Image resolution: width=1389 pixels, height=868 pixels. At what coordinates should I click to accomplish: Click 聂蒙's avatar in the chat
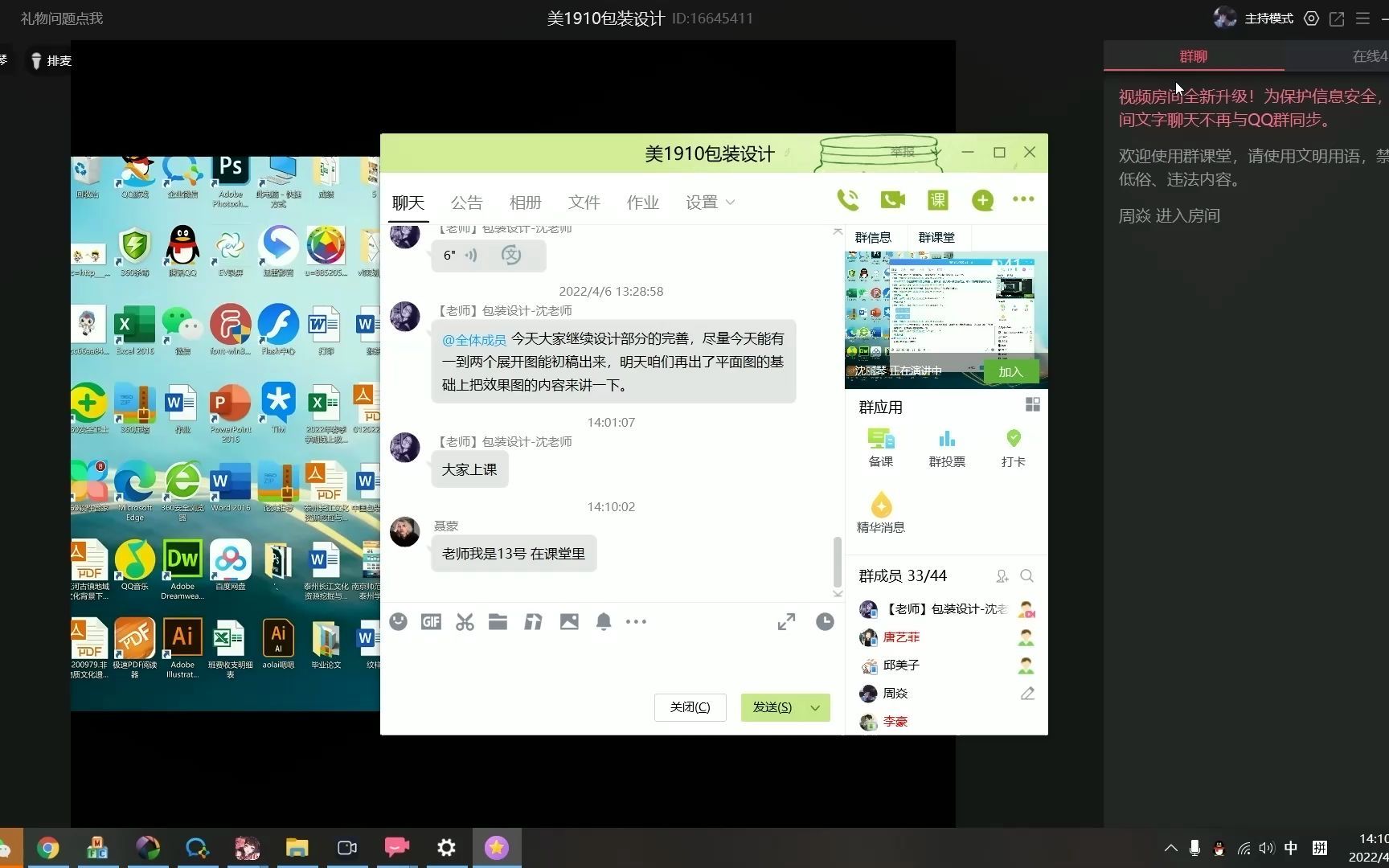(404, 531)
